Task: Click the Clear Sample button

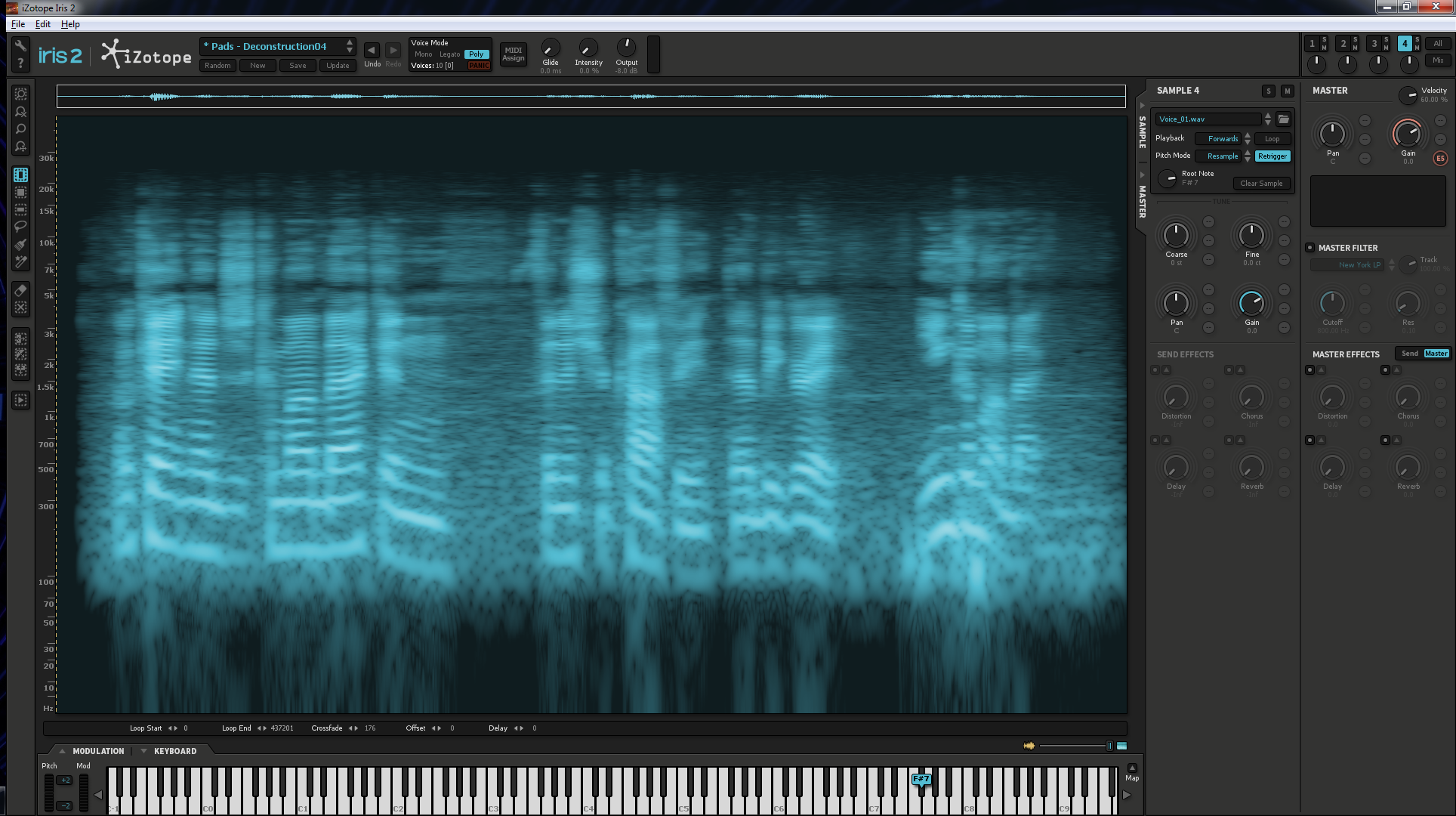Action: [x=1260, y=184]
